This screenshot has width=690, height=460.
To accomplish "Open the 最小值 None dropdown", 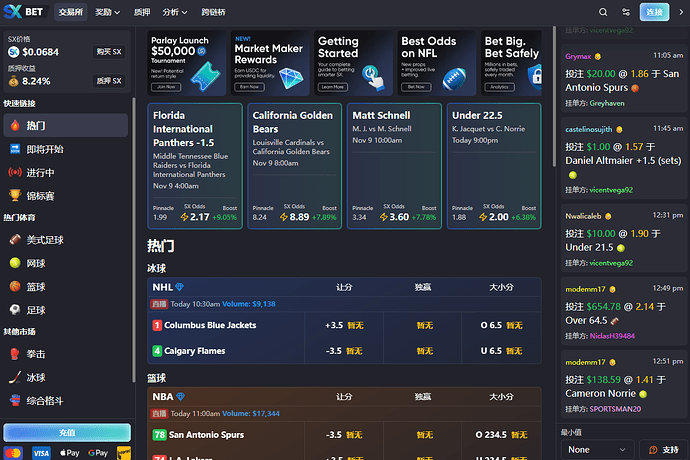I will 597,450.
